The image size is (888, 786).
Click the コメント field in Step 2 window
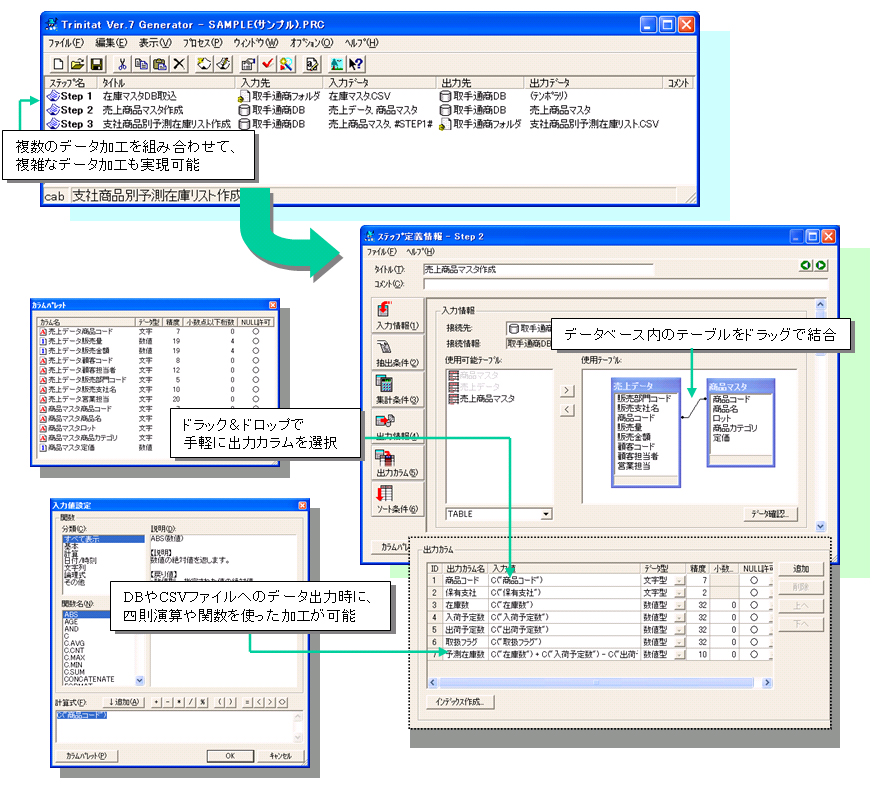tap(625, 284)
